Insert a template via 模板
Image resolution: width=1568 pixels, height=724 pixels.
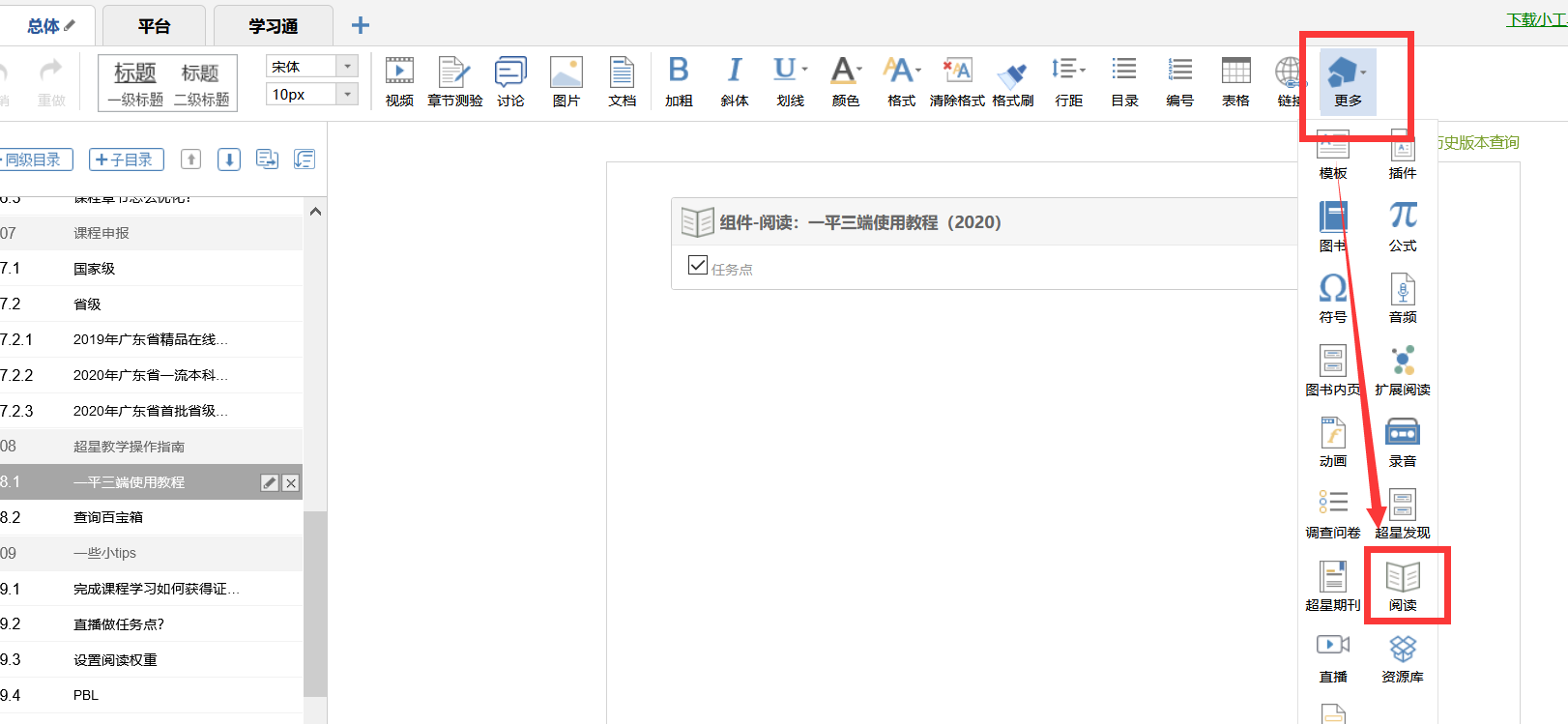[1333, 155]
